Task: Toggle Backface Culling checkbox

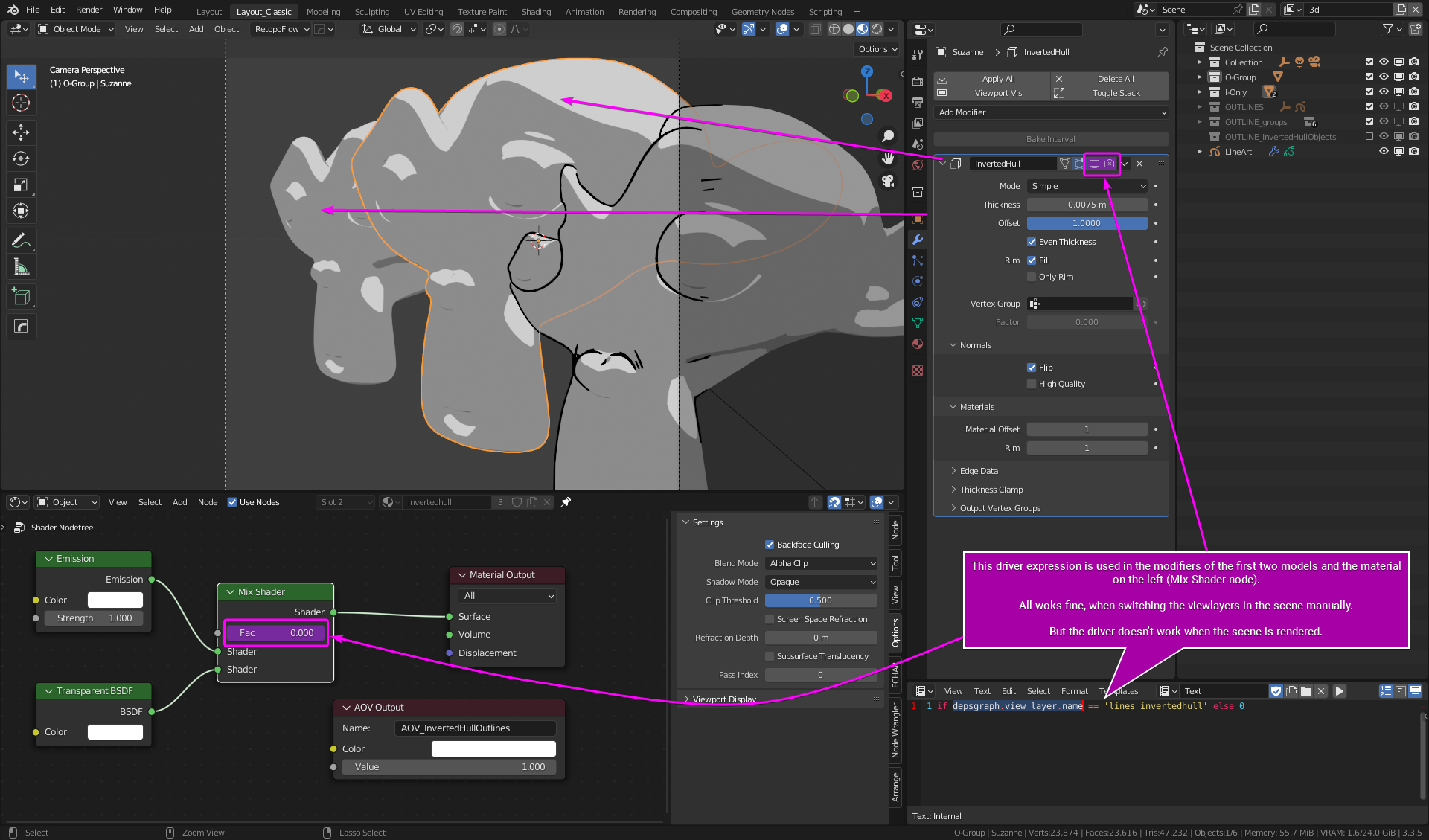Action: point(770,545)
